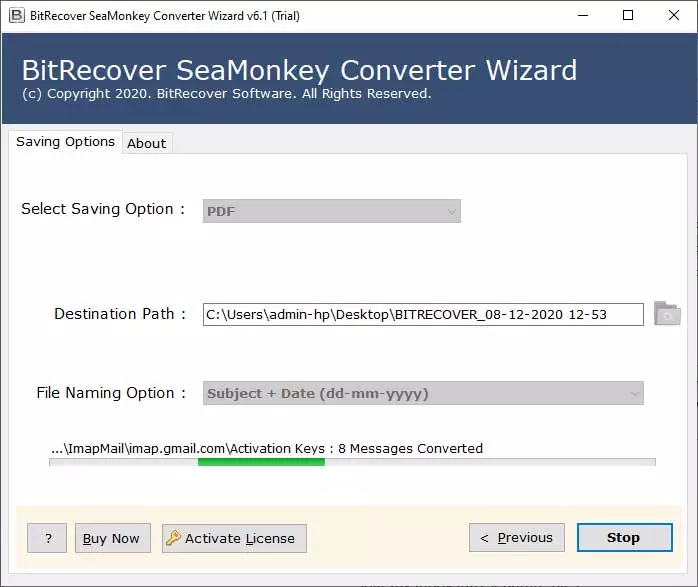Click the folder browse icon beside Destination Path
This screenshot has height=587, width=698.
point(667,314)
